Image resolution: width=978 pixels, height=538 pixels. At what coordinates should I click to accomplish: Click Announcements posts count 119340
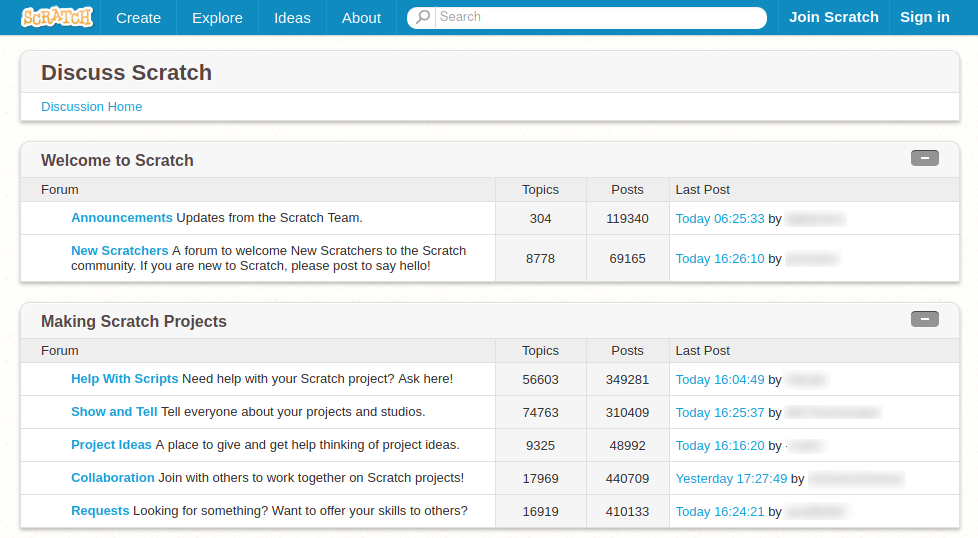click(627, 219)
